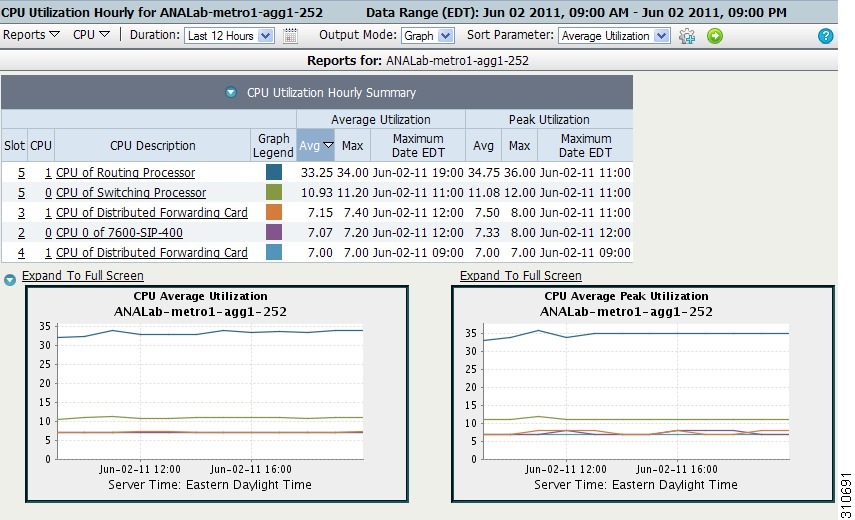Viewport: 855px width, 520px height.
Task: Click slot 4 link
Action: [21, 253]
